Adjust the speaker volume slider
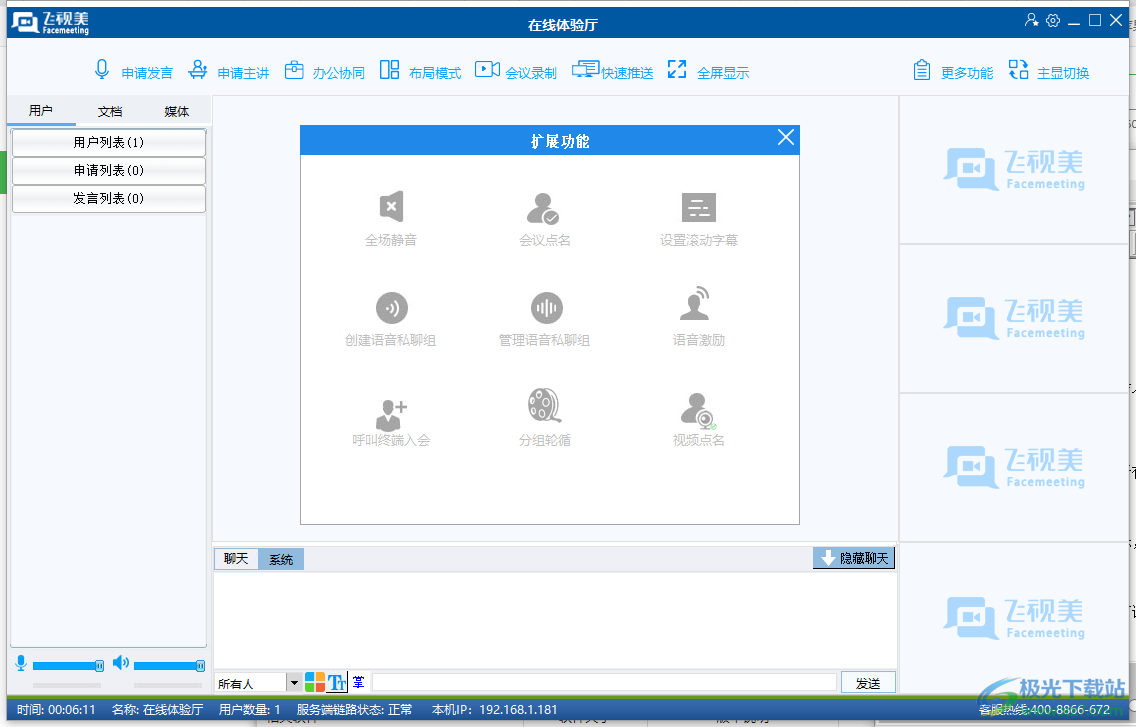Screen dimensions: 1136x727 pos(166,665)
